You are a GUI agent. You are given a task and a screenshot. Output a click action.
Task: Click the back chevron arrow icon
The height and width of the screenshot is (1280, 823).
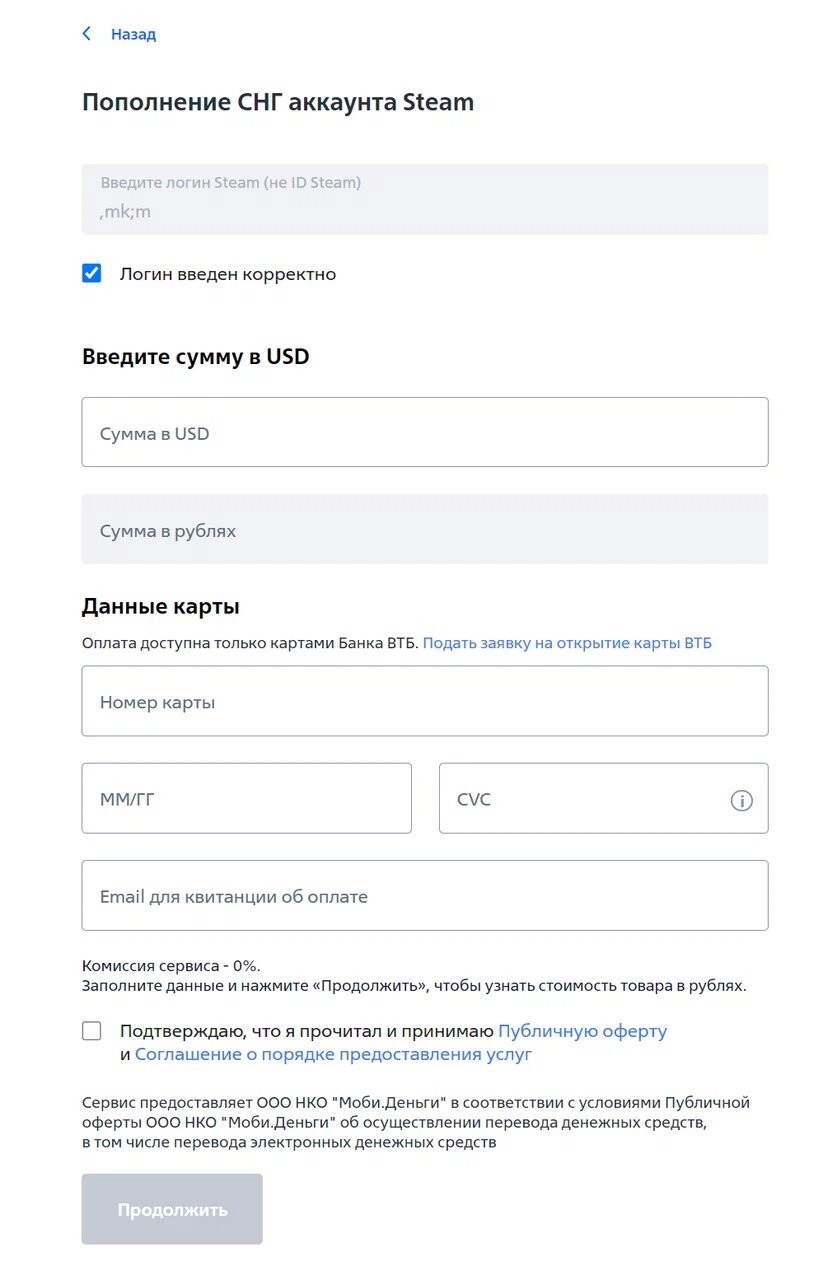point(87,34)
